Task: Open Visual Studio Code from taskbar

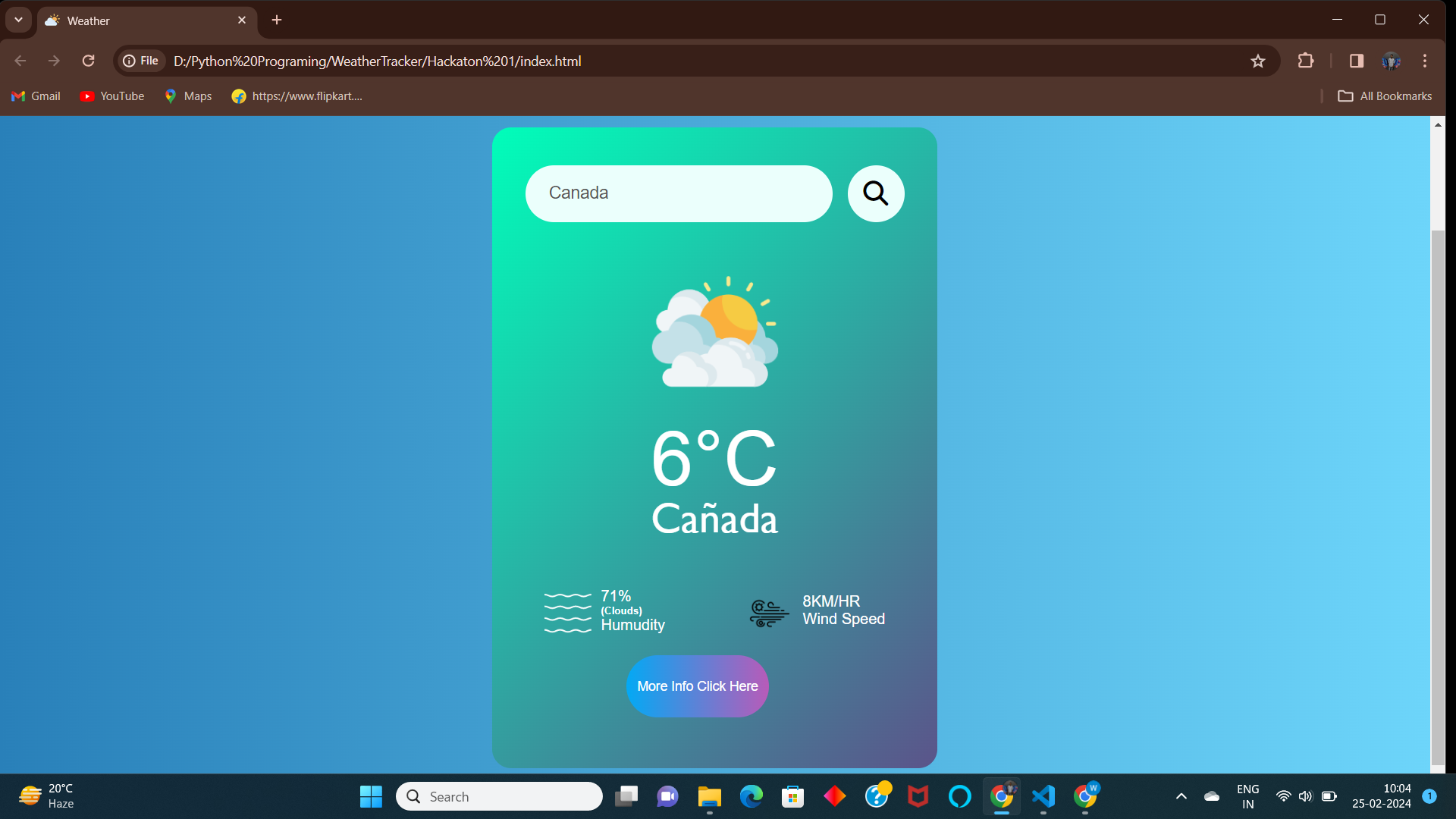Action: (1043, 796)
